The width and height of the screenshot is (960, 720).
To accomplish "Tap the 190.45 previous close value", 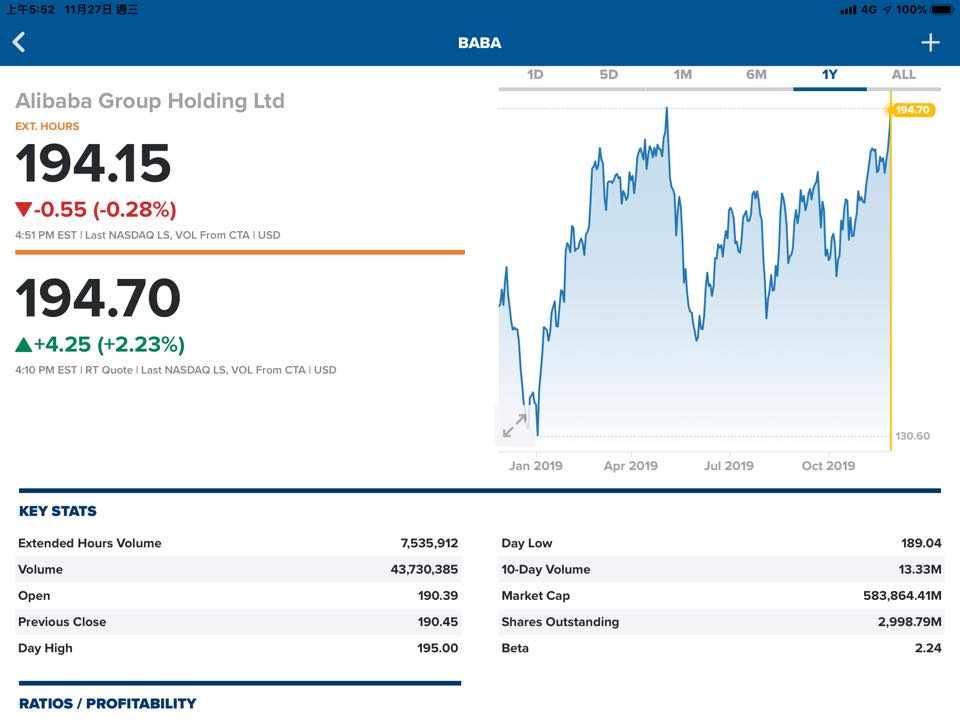I will point(438,622).
